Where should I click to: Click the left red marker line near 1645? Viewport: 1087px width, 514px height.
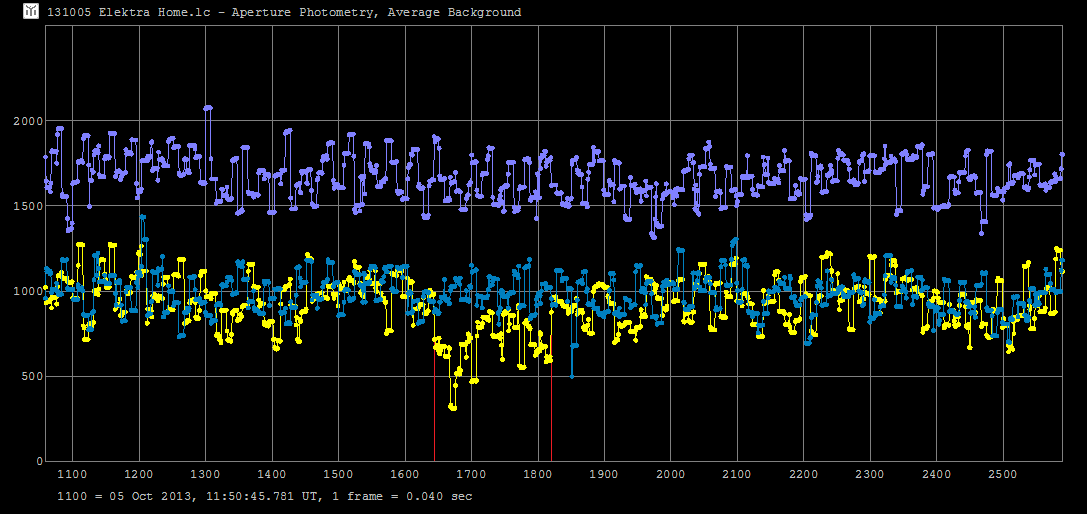[435, 404]
